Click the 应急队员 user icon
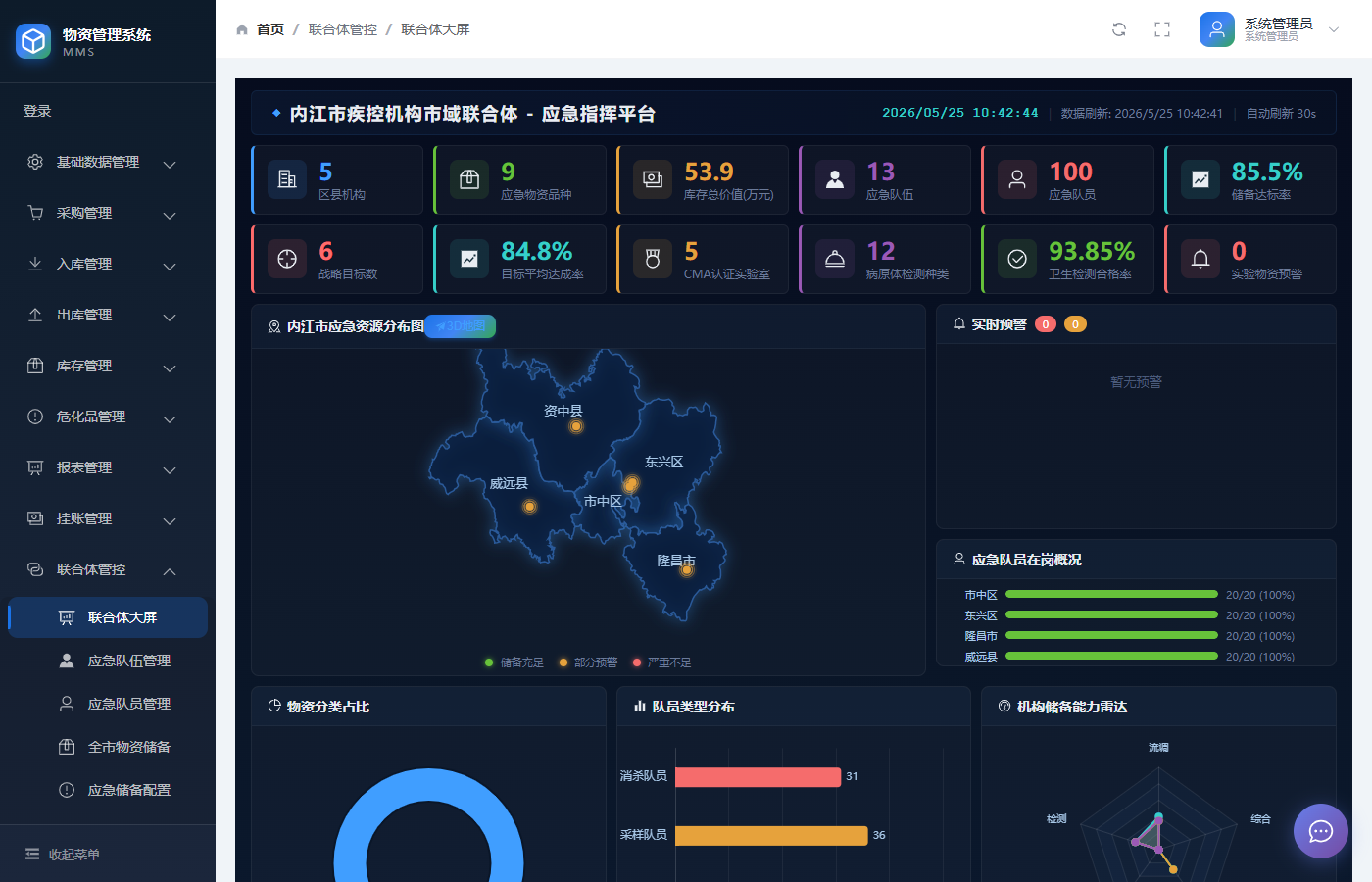Viewport: 1372px width, 882px height. pyautogui.click(x=1017, y=179)
